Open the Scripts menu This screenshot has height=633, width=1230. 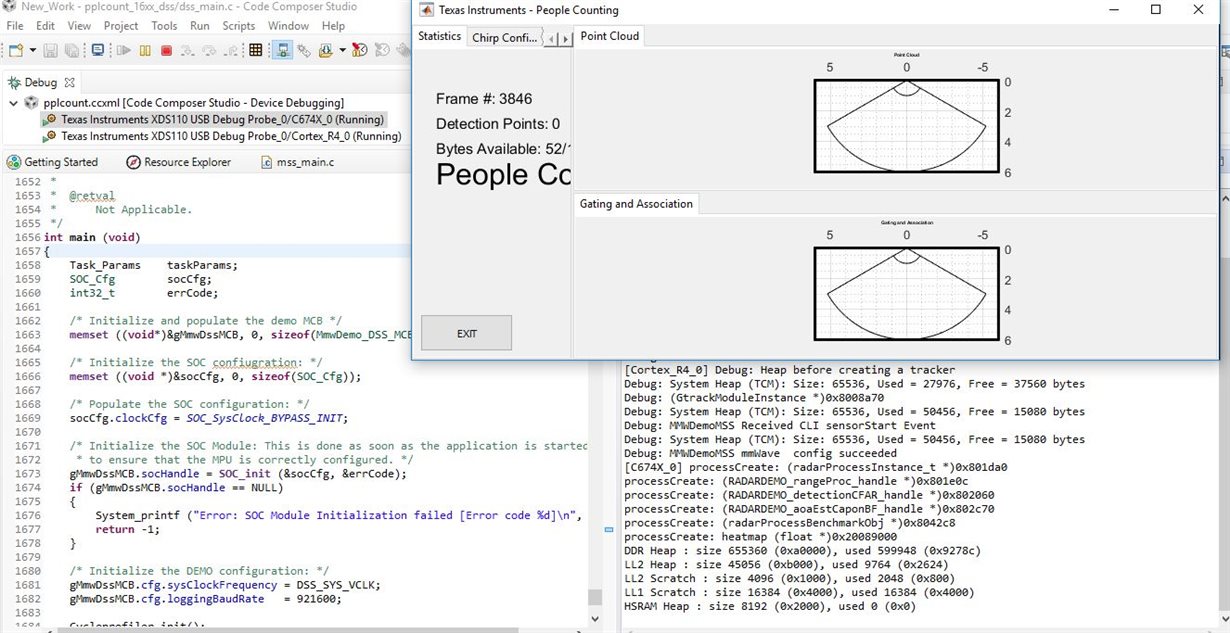[x=239, y=25]
